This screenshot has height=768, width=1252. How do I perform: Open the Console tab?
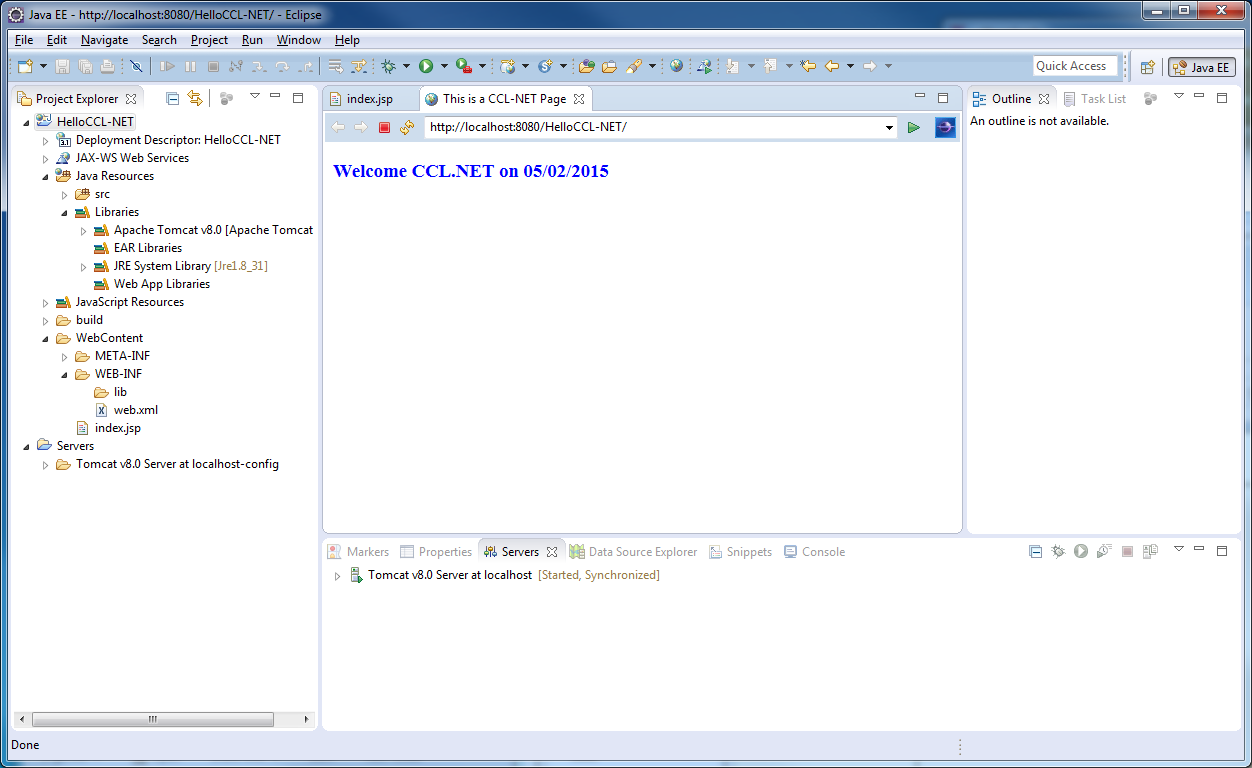point(822,552)
